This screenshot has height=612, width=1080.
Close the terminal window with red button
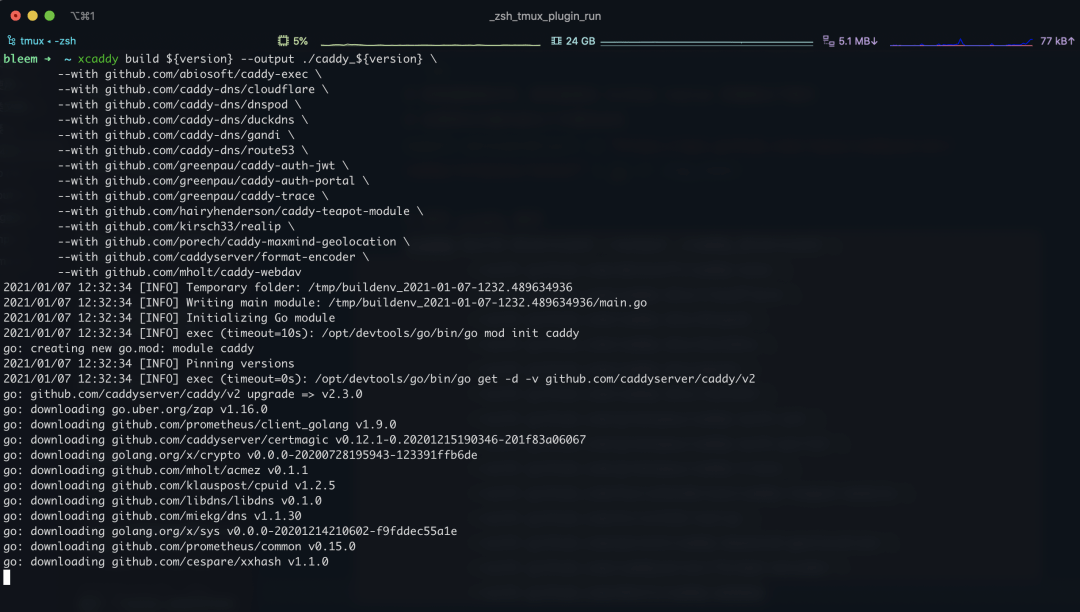point(16,15)
